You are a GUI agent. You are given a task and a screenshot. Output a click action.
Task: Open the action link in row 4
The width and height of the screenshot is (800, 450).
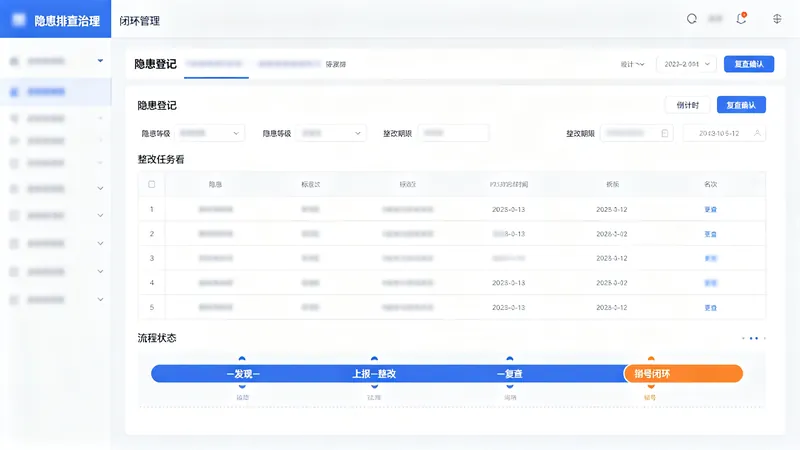pos(711,283)
